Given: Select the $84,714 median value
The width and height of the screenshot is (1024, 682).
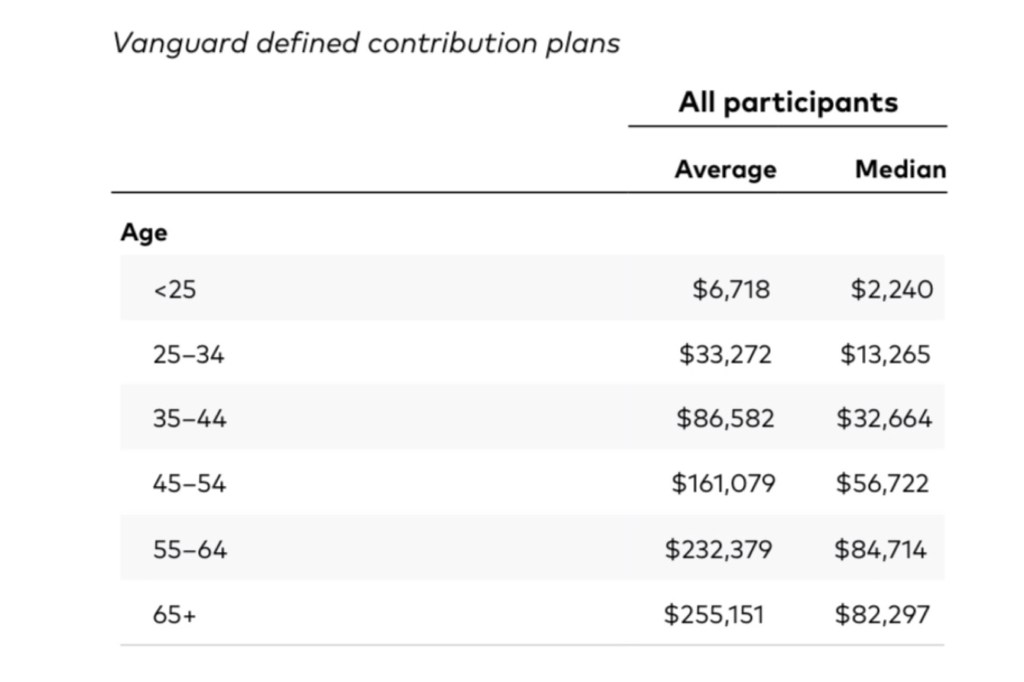Looking at the screenshot, I should point(881,549).
